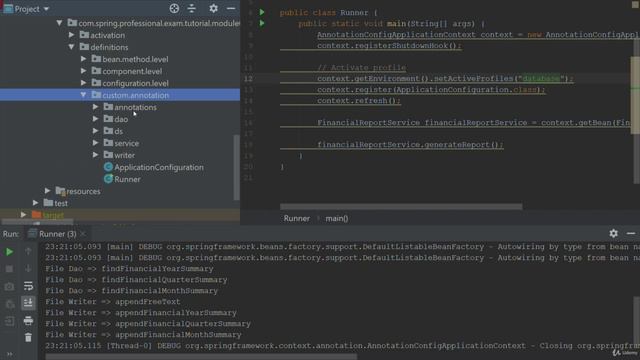Image resolution: width=640 pixels, height=360 pixels.
Task: Collapse the definitions package
Action: click(x=71, y=47)
